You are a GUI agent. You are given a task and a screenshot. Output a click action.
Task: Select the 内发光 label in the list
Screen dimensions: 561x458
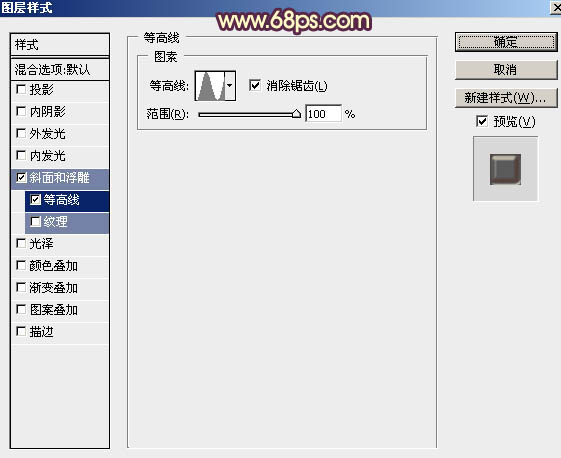[48, 156]
